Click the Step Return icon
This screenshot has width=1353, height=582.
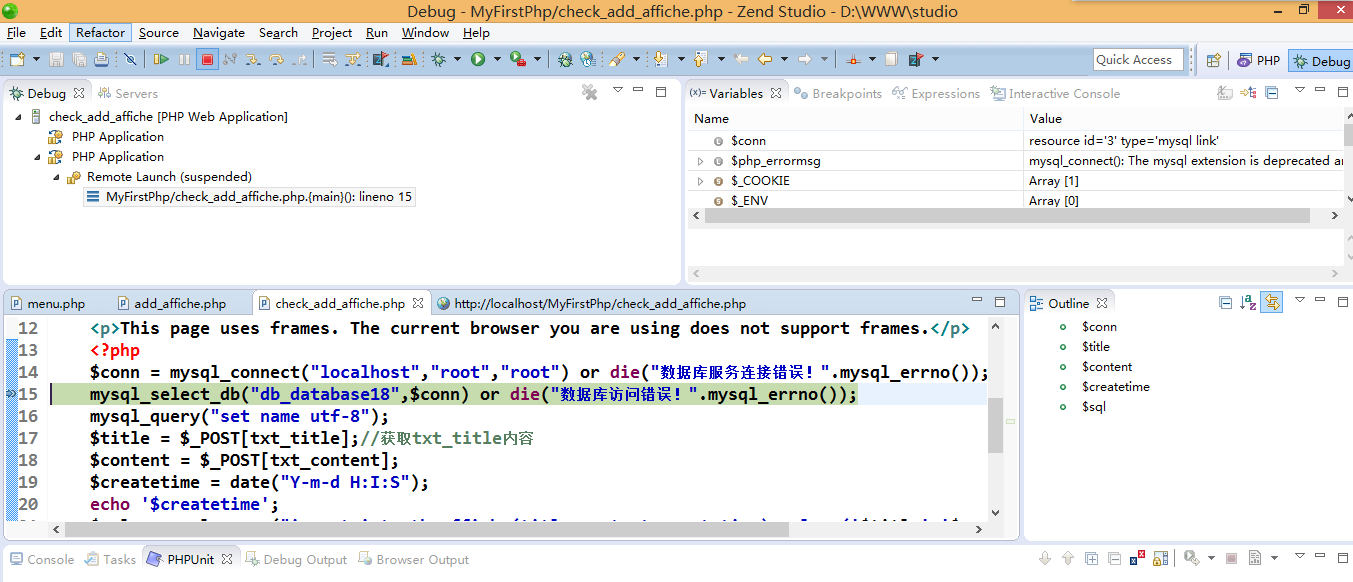[300, 60]
